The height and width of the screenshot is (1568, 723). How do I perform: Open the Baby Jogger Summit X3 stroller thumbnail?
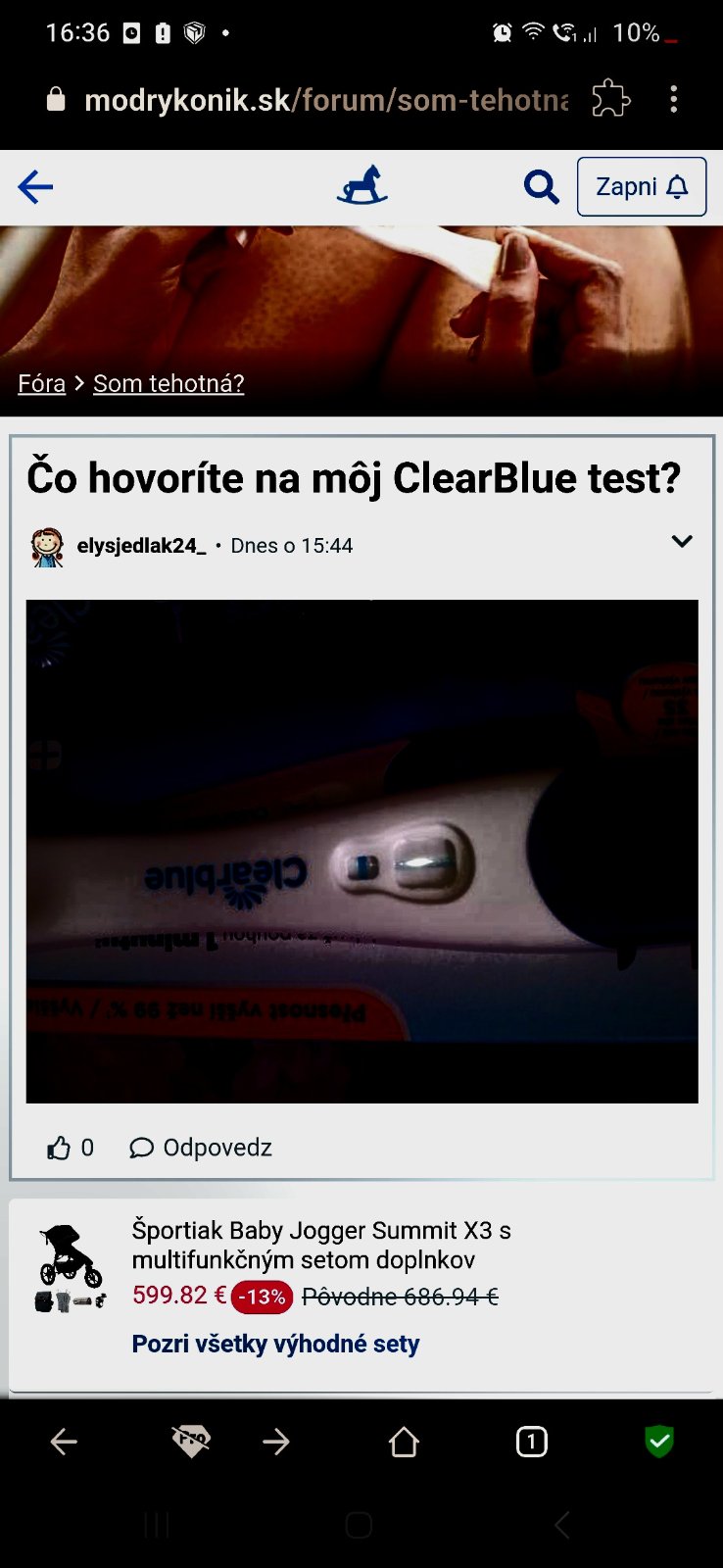[x=70, y=1268]
